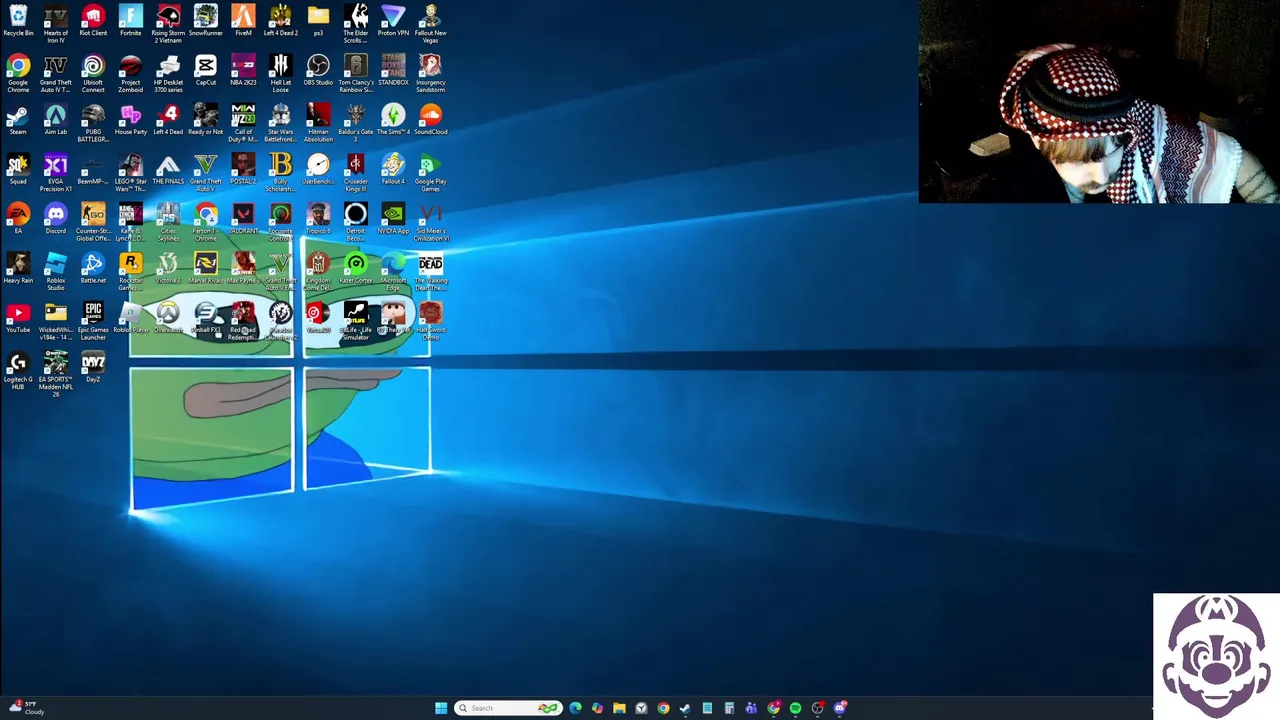Open the Riot Client shortcut
The width and height of the screenshot is (1280, 720).
point(93,22)
